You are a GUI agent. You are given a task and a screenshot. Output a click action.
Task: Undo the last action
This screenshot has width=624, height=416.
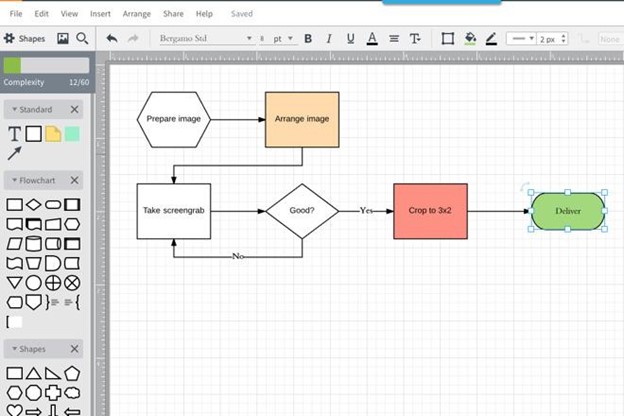pos(112,38)
